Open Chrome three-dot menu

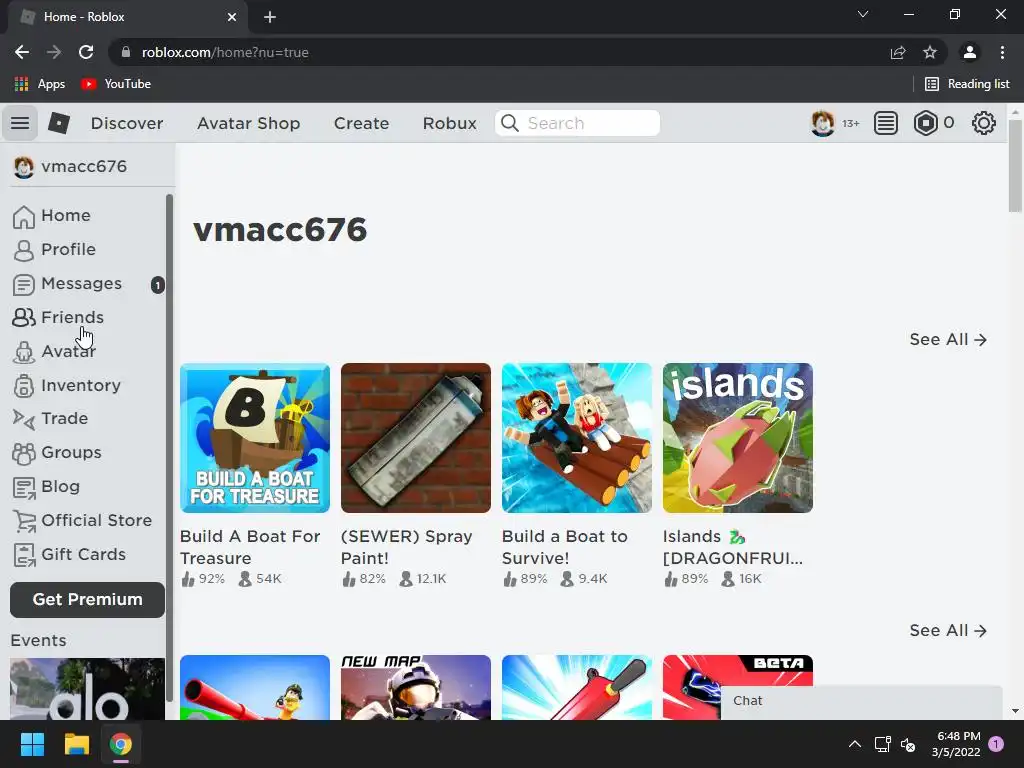[1002, 52]
